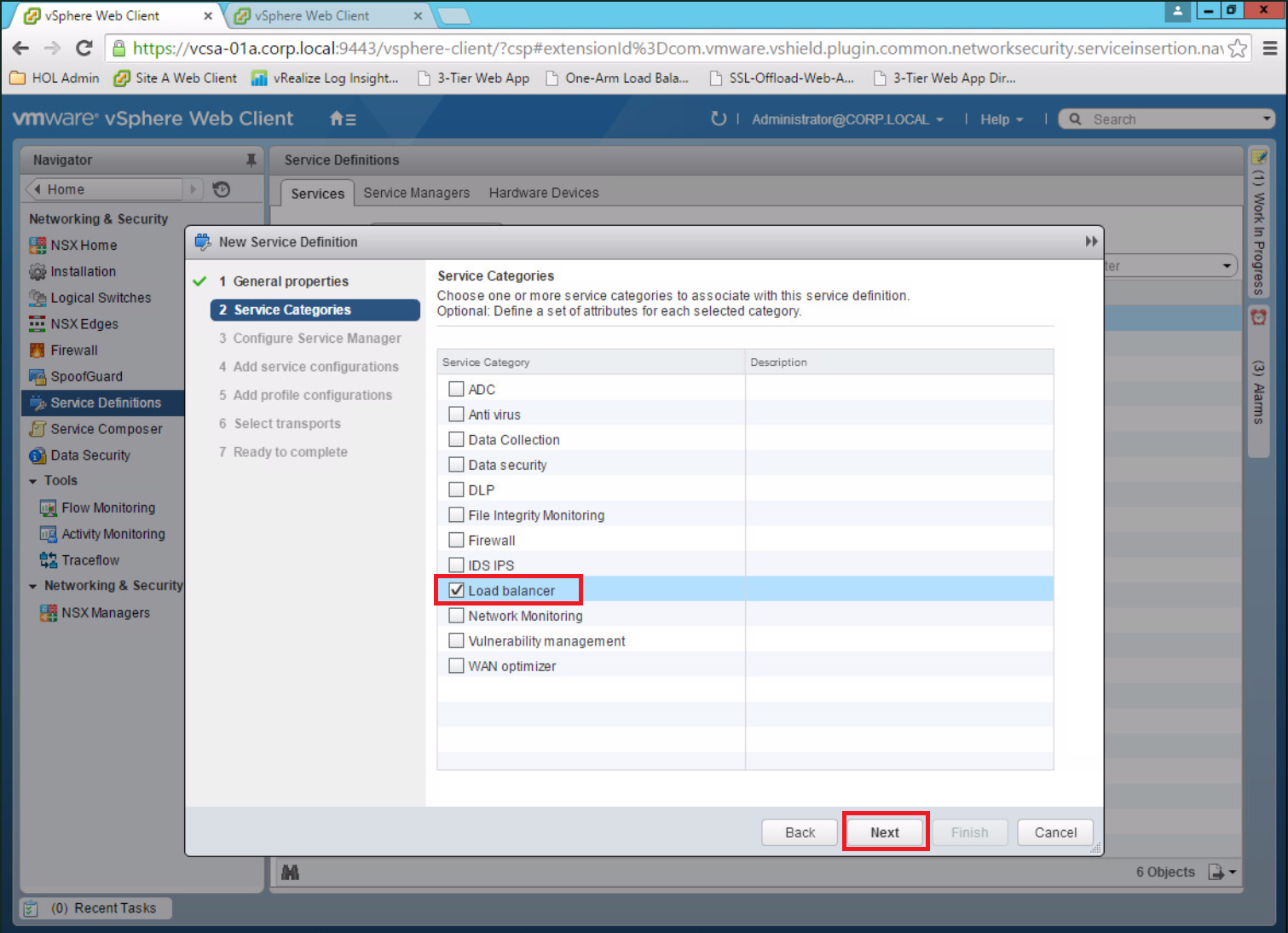
Task: Open the vSphere home menu icon
Action: pos(343,119)
